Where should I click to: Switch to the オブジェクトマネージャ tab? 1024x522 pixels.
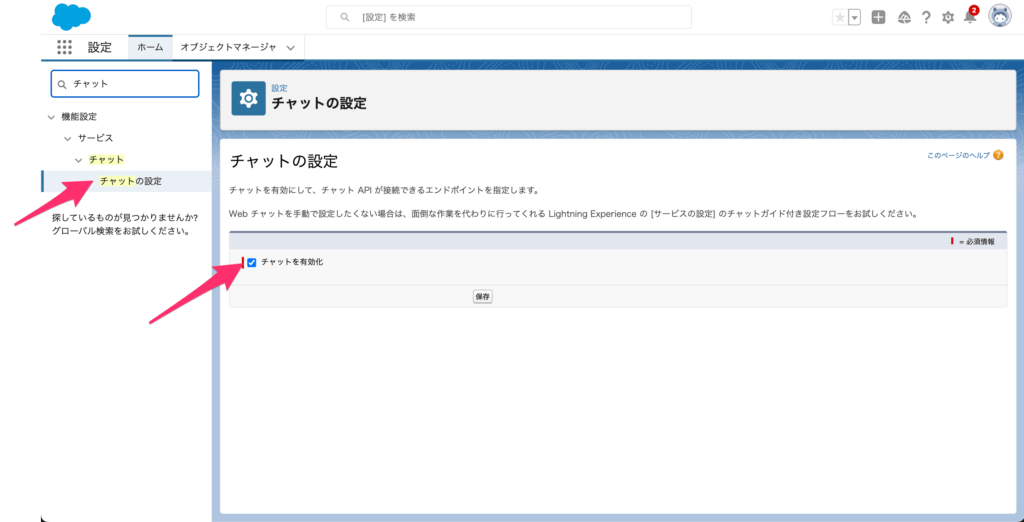(x=229, y=47)
